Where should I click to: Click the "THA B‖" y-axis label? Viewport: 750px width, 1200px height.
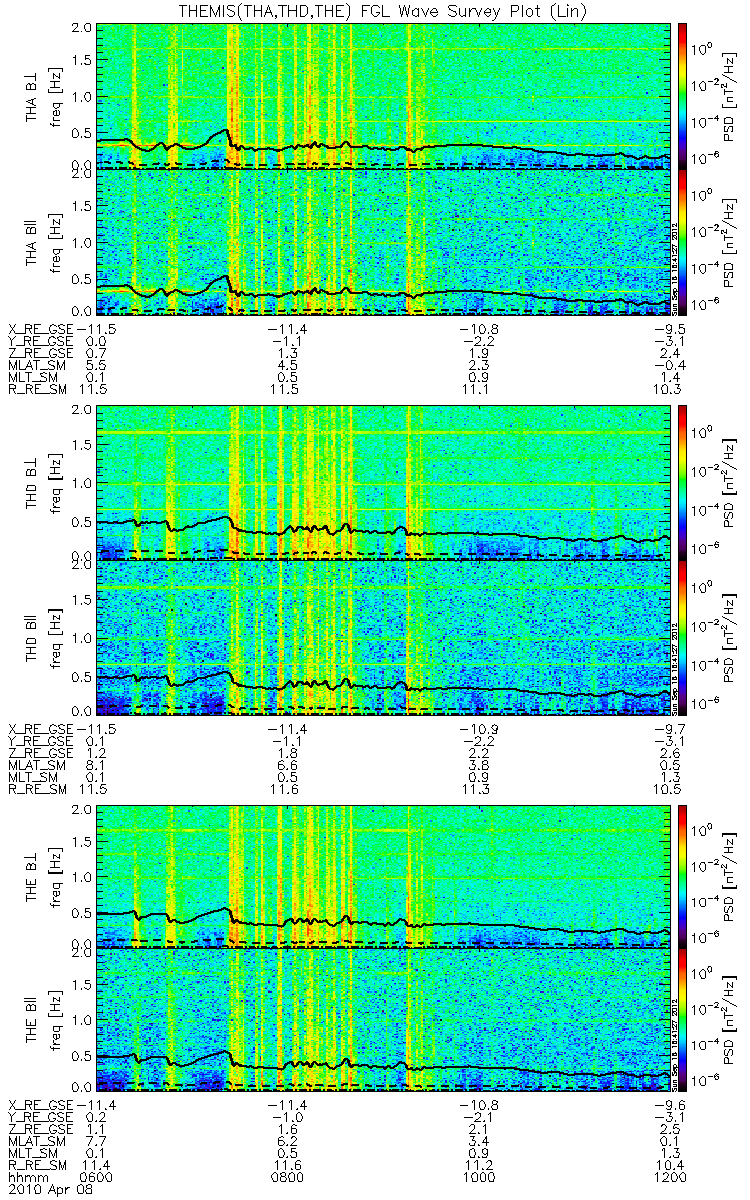31,242
